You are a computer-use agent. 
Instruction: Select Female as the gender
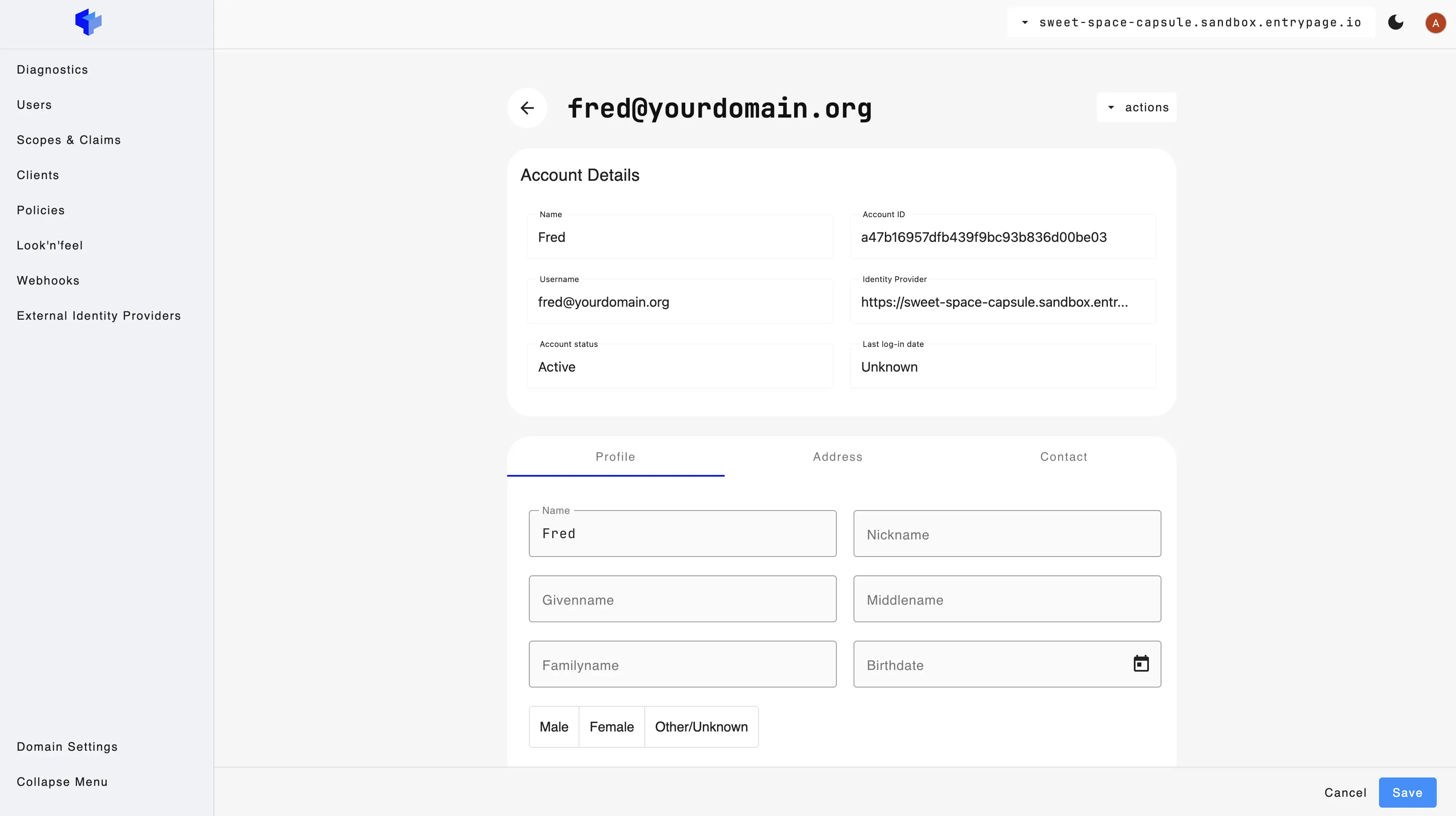coord(612,726)
